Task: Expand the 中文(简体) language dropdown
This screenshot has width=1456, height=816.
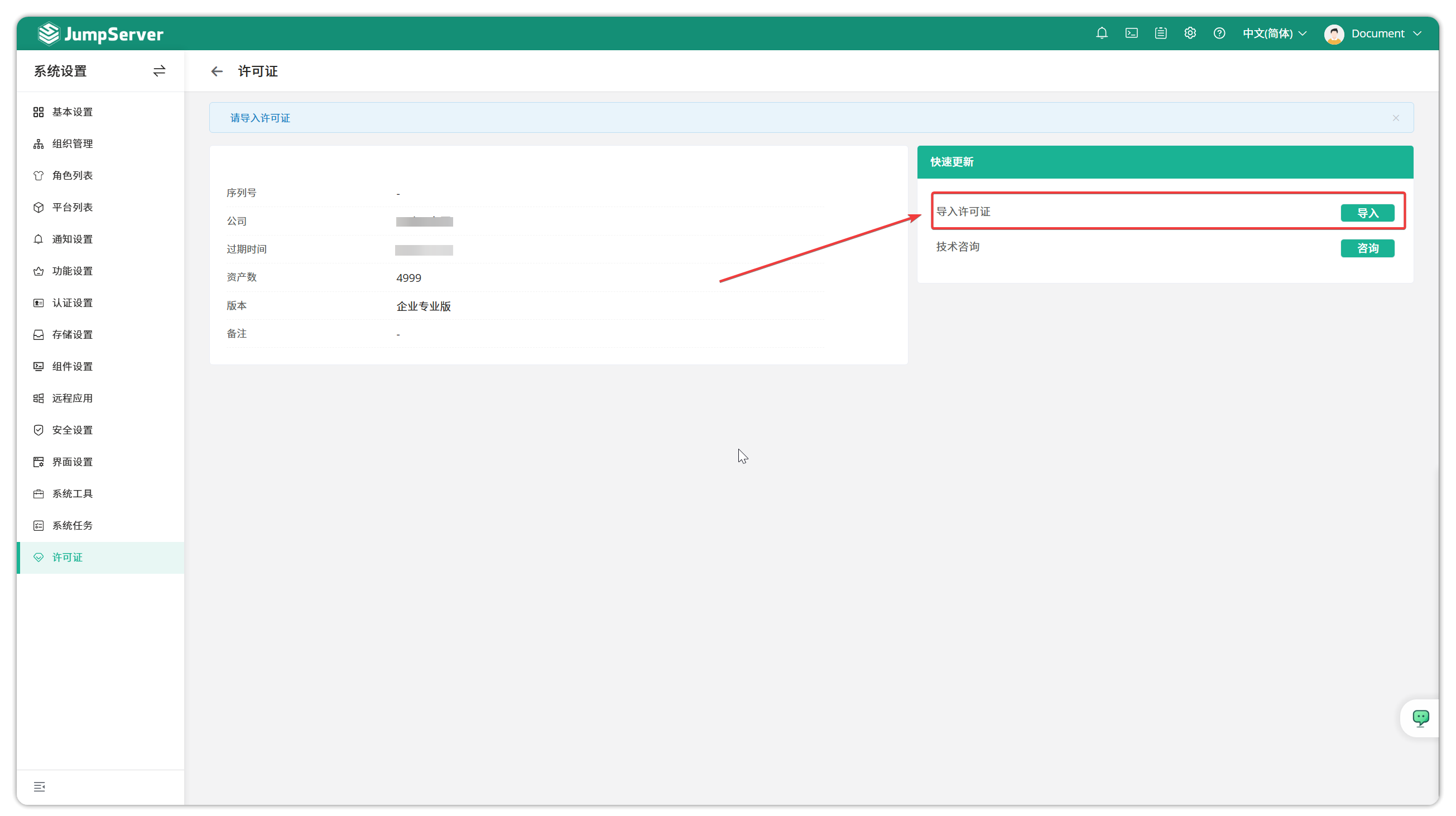Action: tap(1275, 33)
